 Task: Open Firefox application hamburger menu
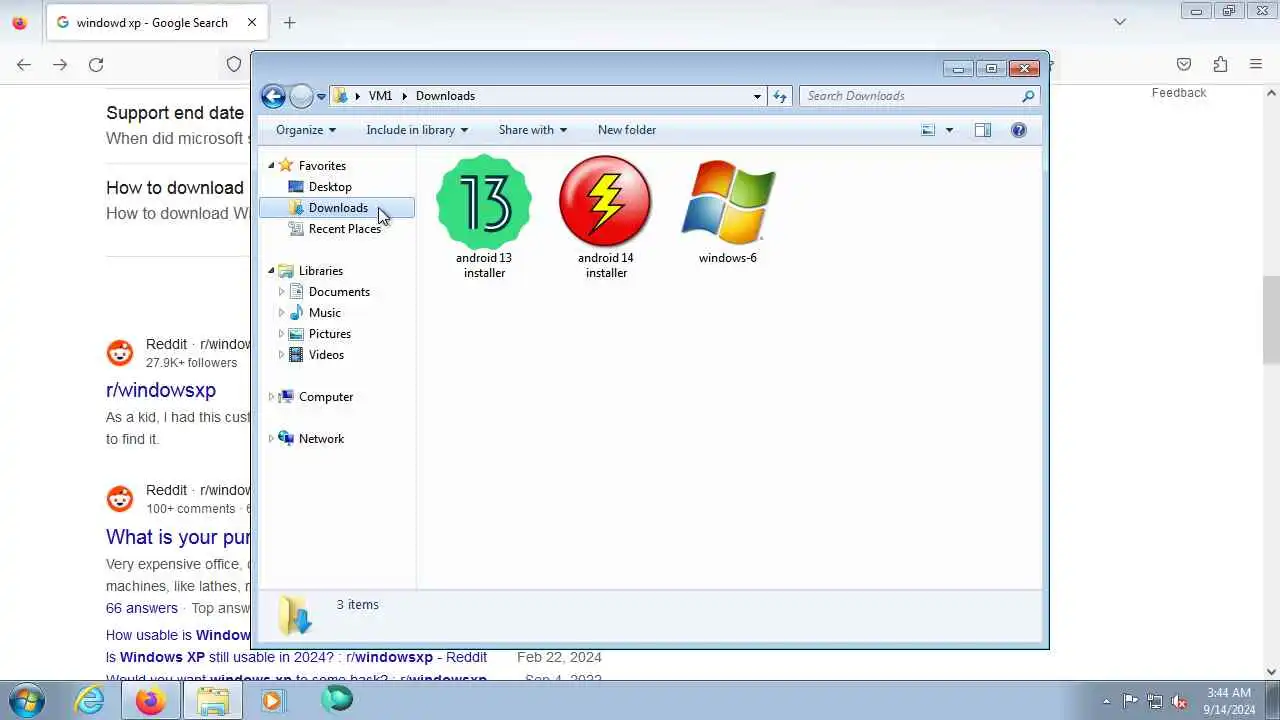[x=1256, y=64]
